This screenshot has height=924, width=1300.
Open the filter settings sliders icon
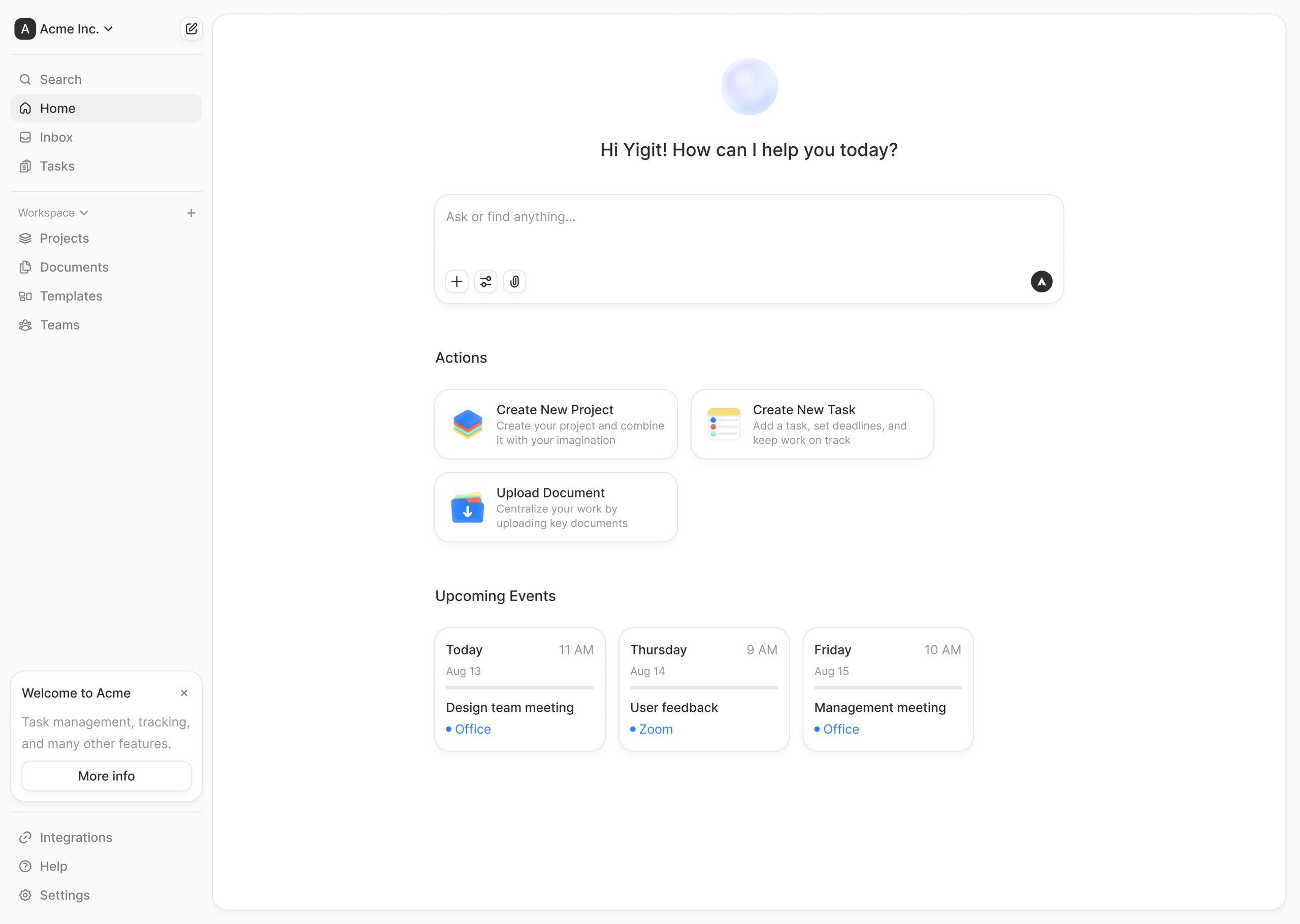tap(485, 282)
